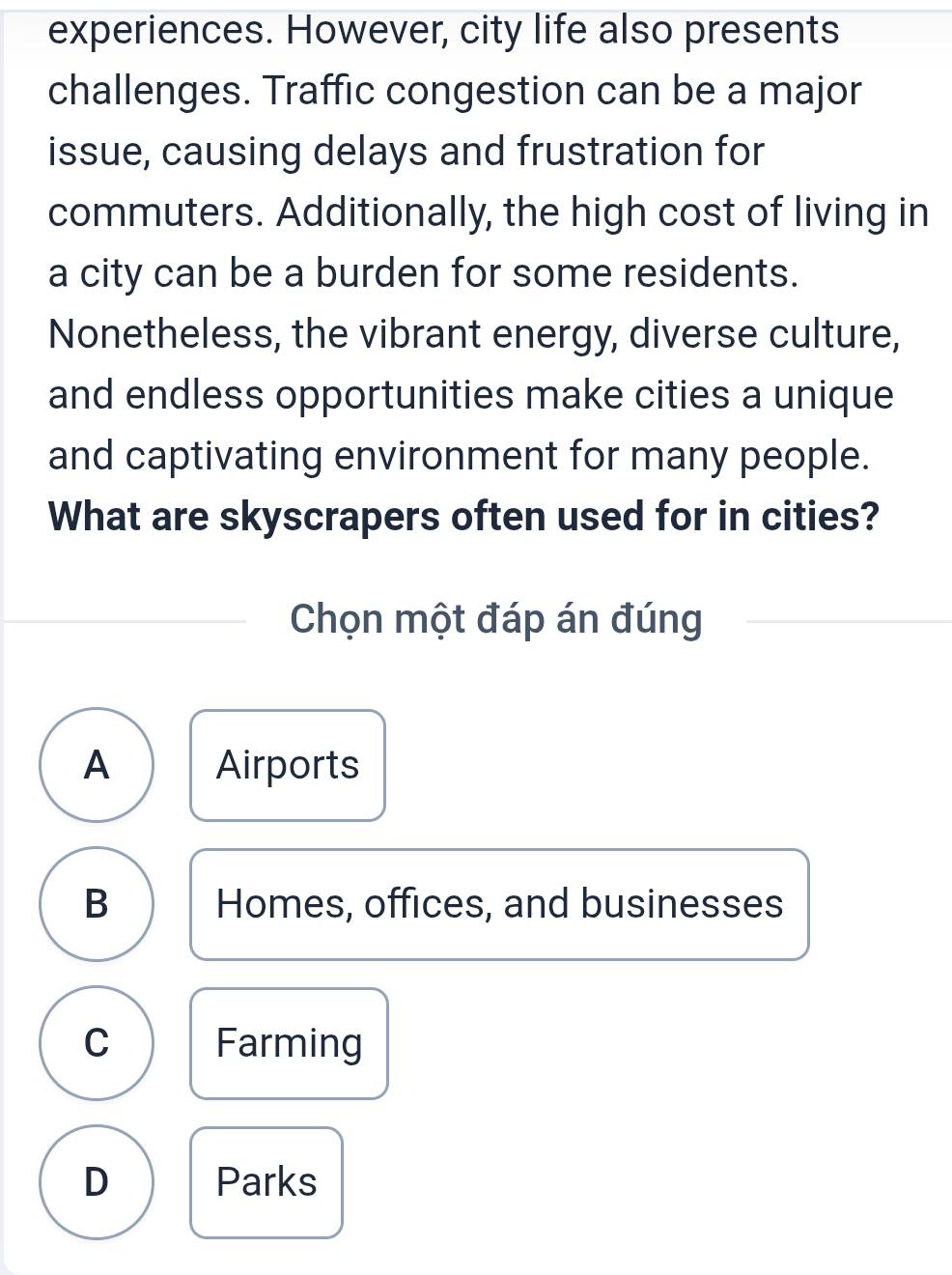
Task: Click the word 'Nonetheless' in passage
Action: click(165, 334)
